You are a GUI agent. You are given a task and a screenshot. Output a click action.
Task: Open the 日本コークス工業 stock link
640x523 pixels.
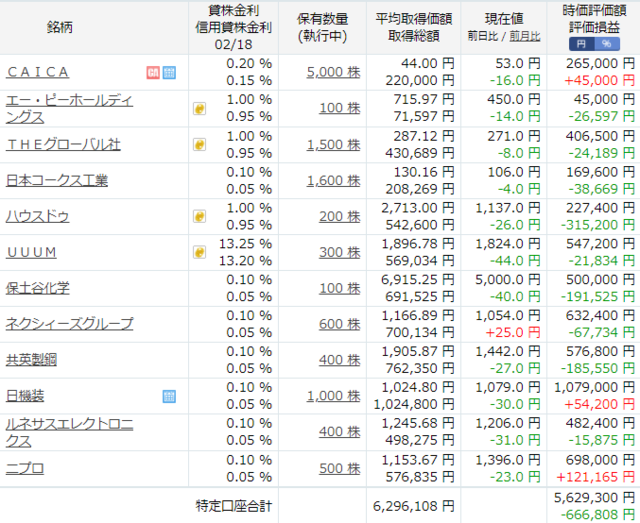(57, 180)
